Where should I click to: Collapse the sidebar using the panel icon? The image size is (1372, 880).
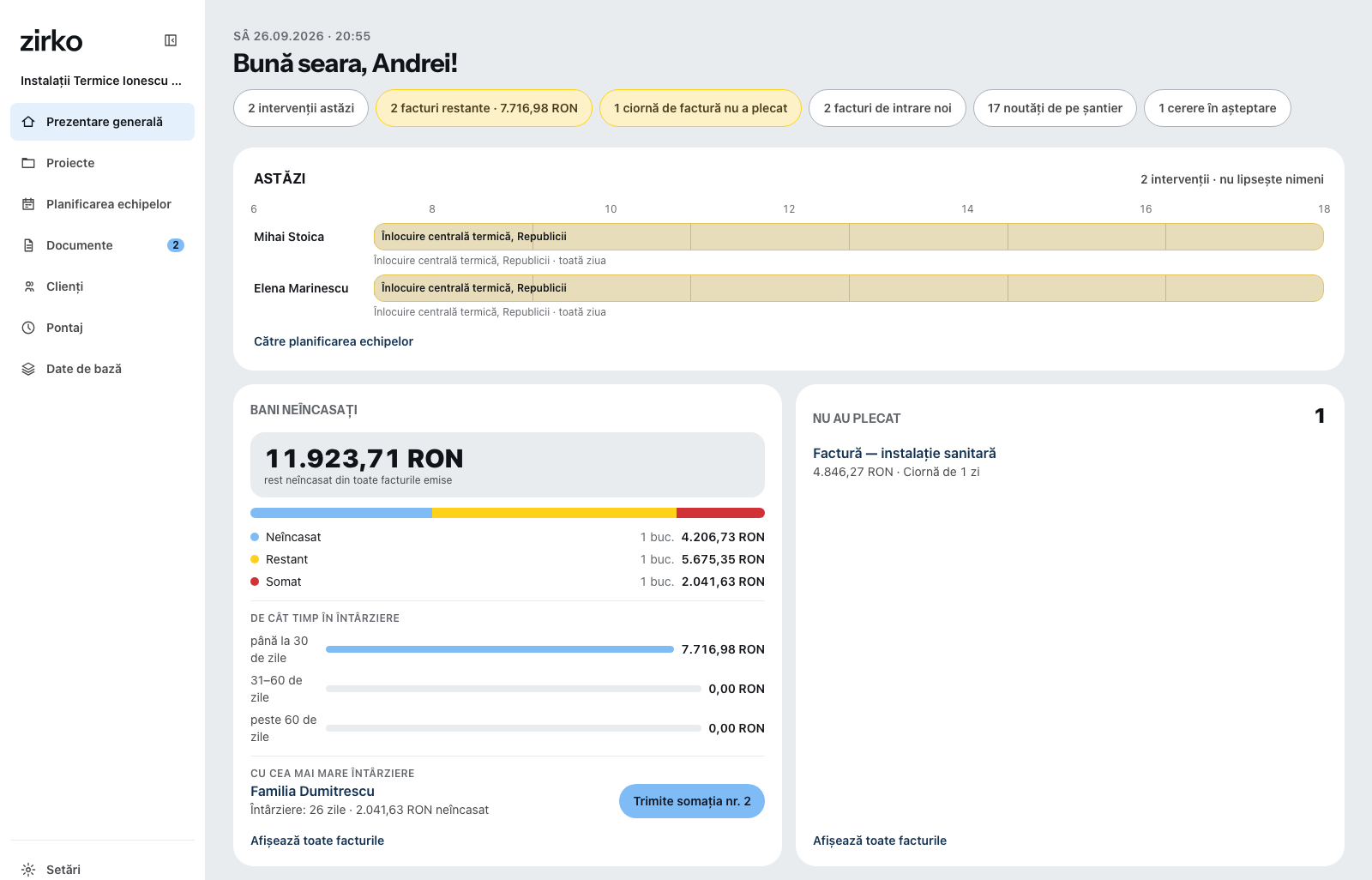[x=171, y=40]
